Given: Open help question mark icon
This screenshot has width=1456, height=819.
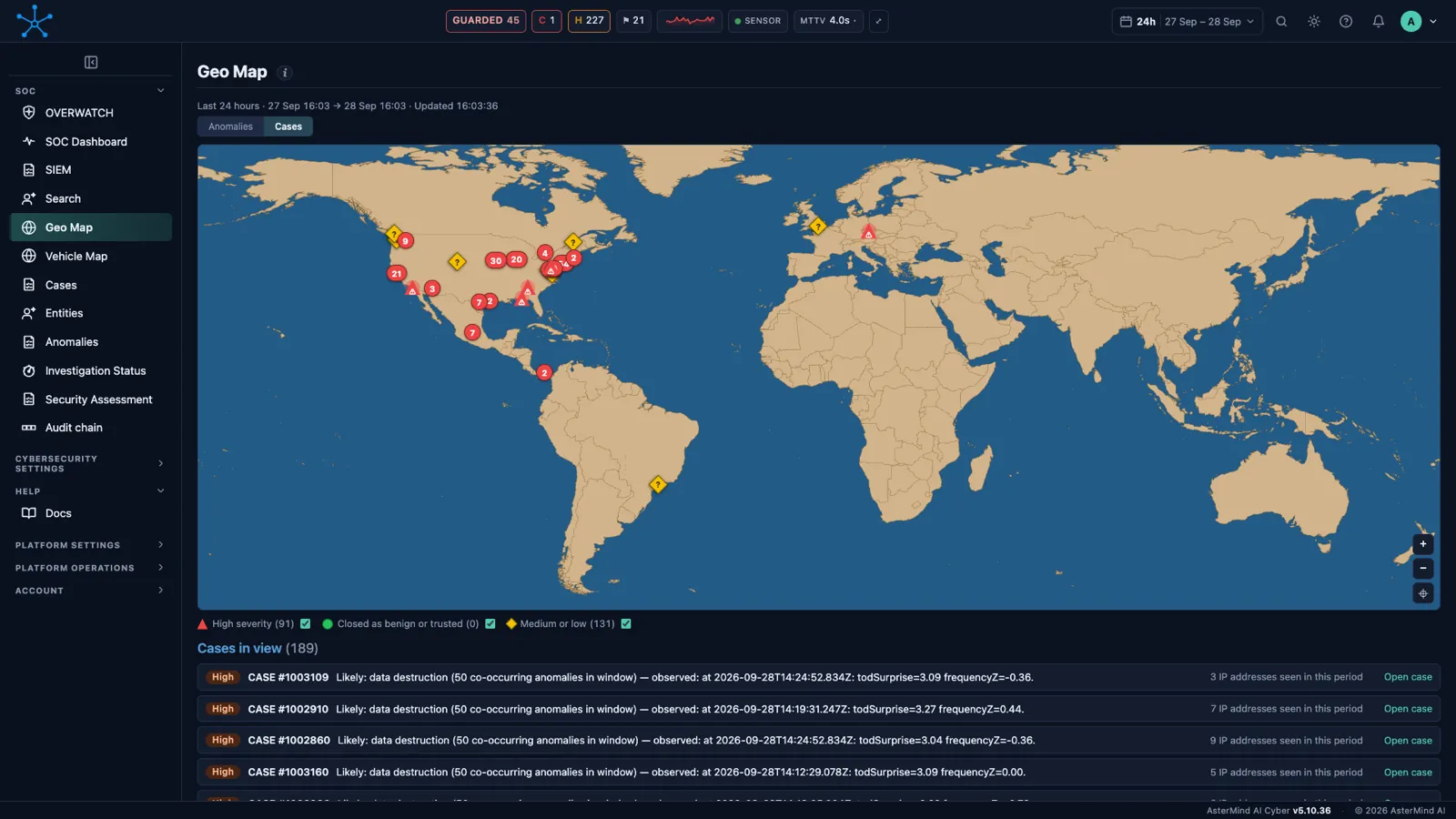Looking at the screenshot, I should point(1346,21).
